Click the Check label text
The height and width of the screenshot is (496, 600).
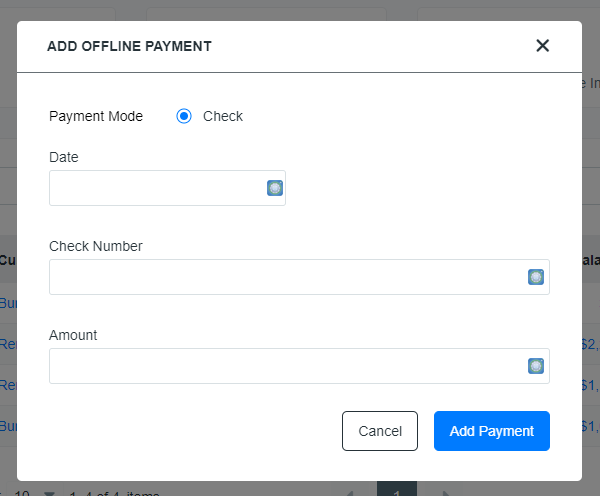(x=223, y=116)
